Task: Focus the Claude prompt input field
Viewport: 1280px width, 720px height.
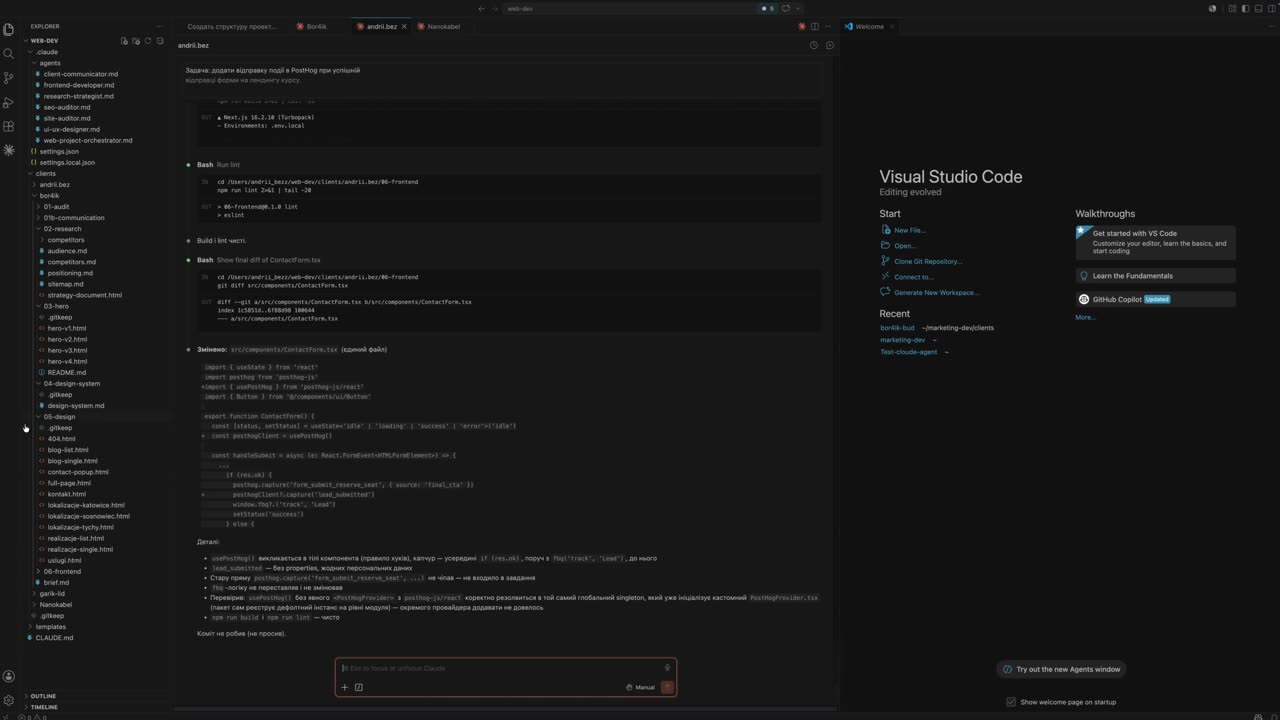Action: pos(500,668)
